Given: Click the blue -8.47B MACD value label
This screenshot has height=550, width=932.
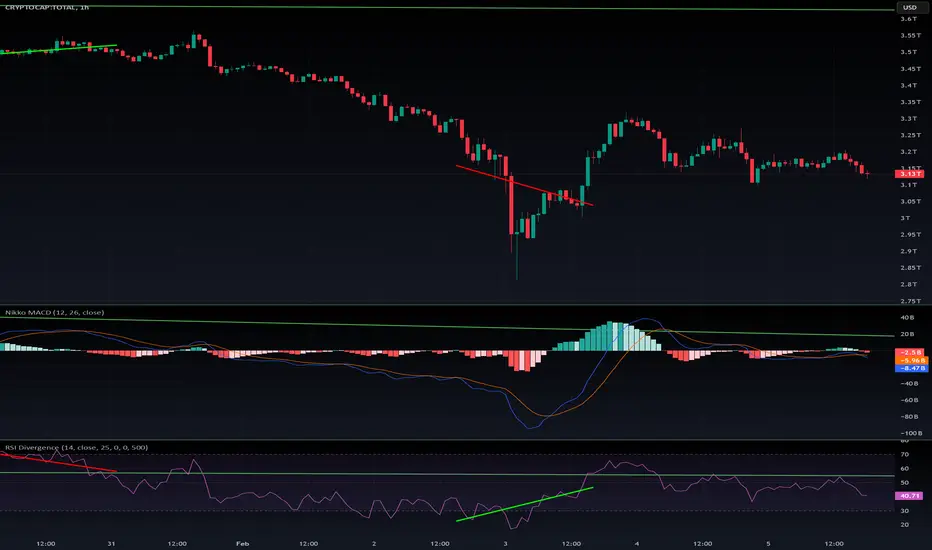Looking at the screenshot, I should [x=911, y=368].
